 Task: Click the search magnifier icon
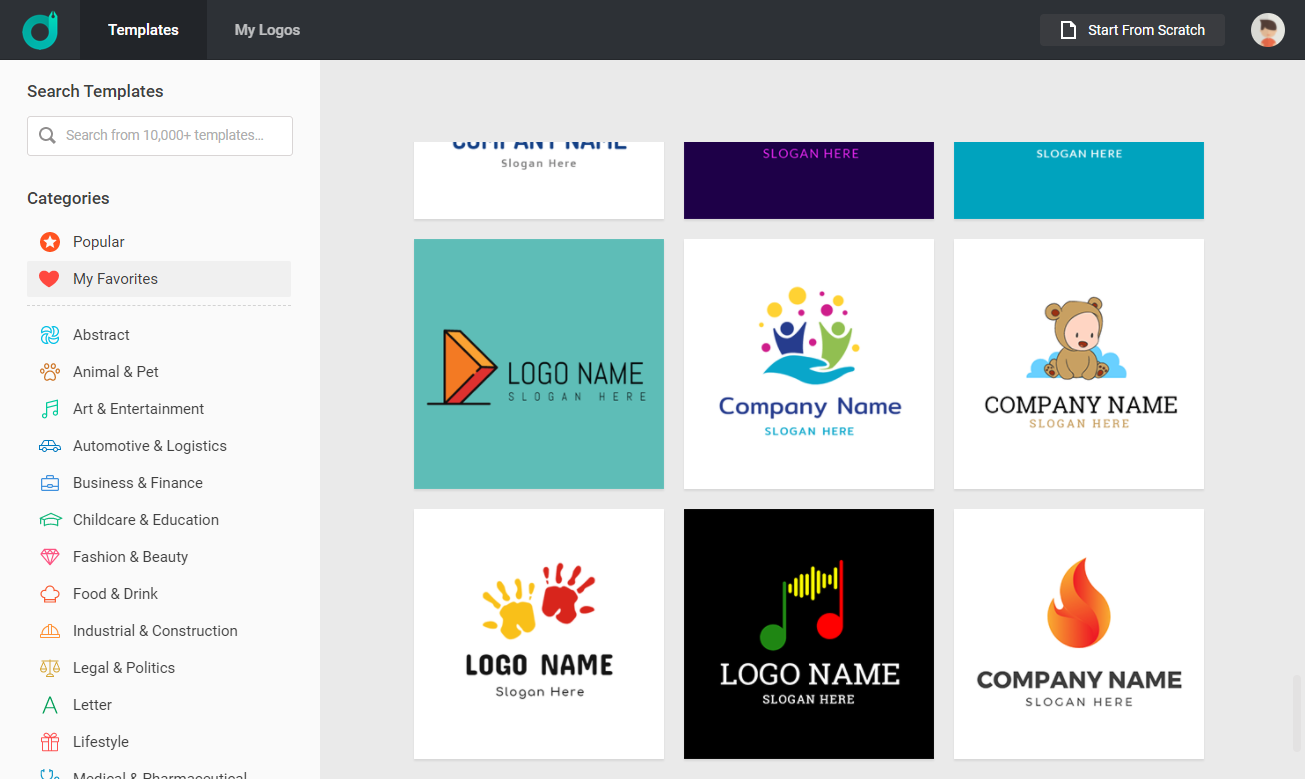click(x=47, y=135)
